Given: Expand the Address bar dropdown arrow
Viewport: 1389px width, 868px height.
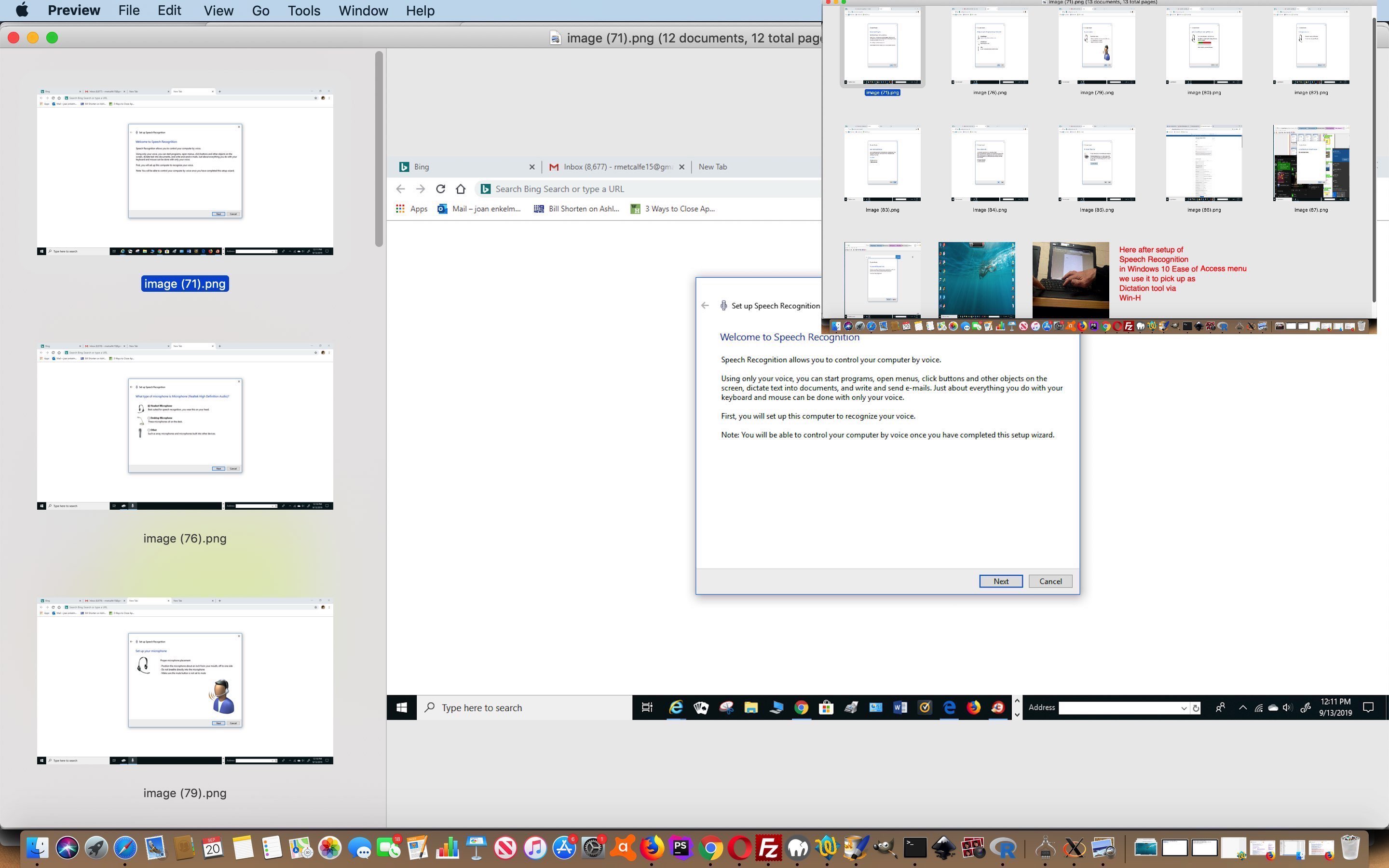Looking at the screenshot, I should tap(1183, 708).
